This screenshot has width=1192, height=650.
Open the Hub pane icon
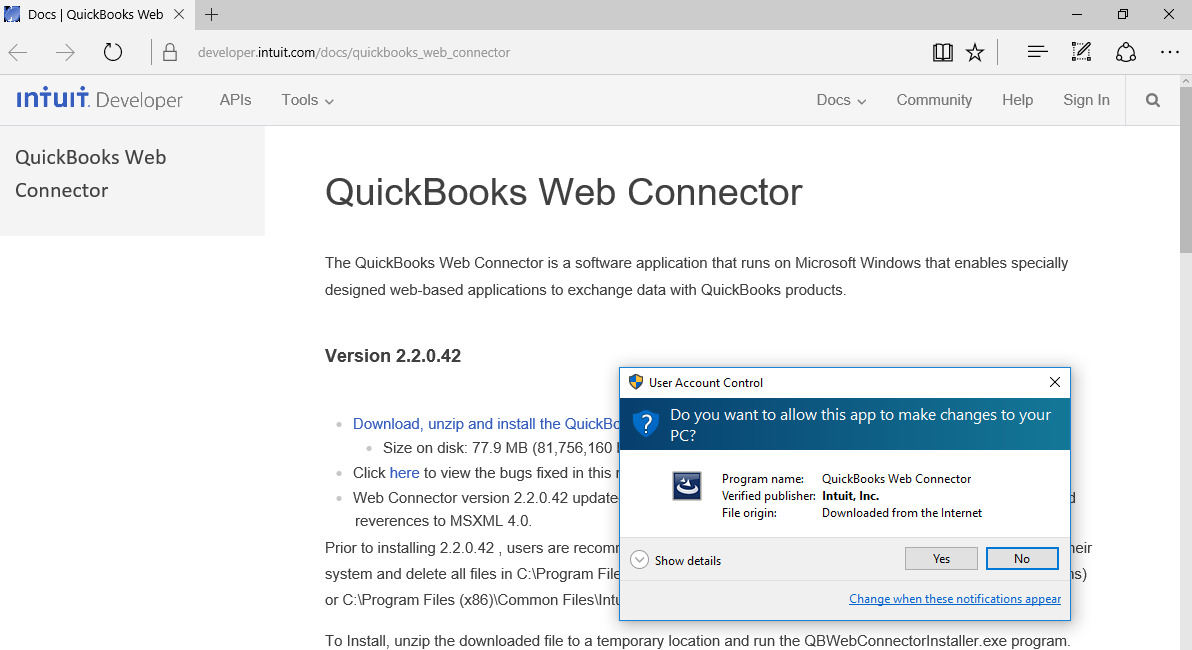tap(1037, 51)
